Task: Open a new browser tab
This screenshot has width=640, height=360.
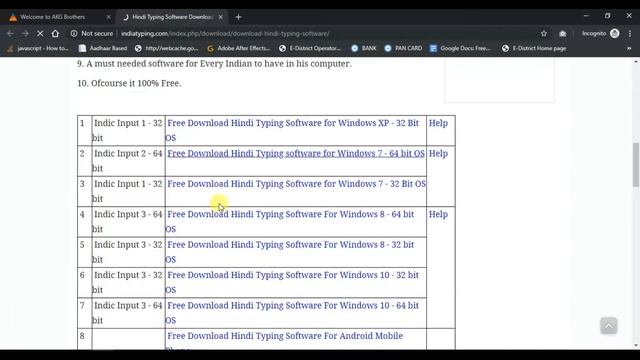Action: coord(238,17)
